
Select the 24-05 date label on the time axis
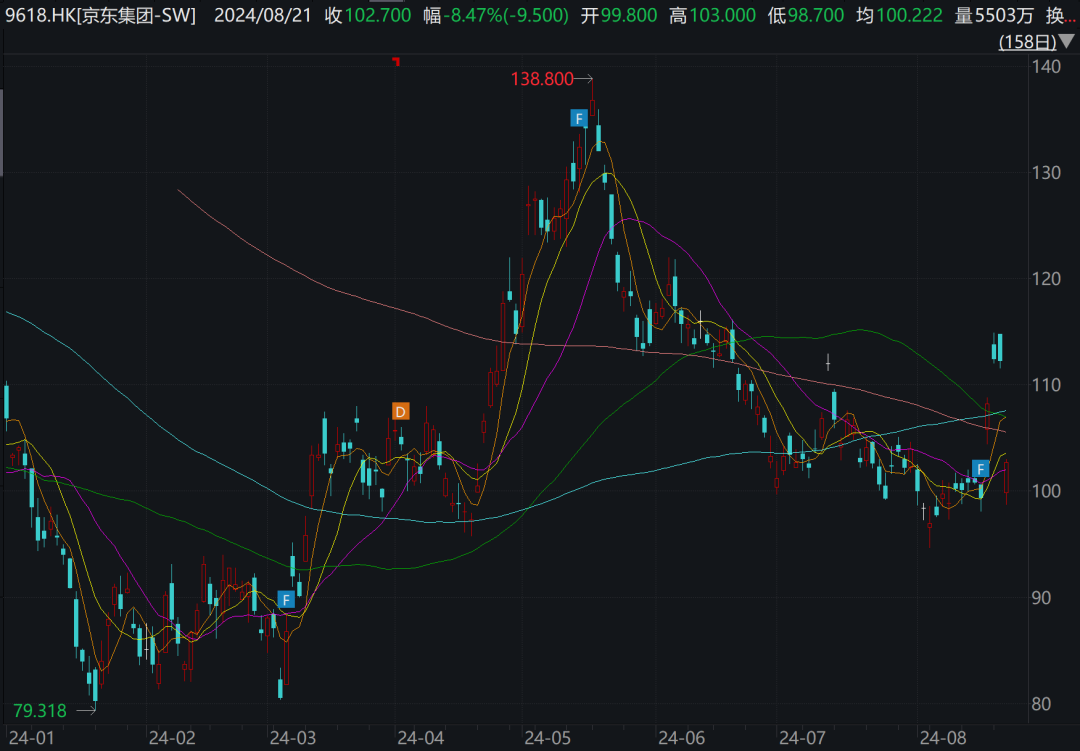pos(548,738)
